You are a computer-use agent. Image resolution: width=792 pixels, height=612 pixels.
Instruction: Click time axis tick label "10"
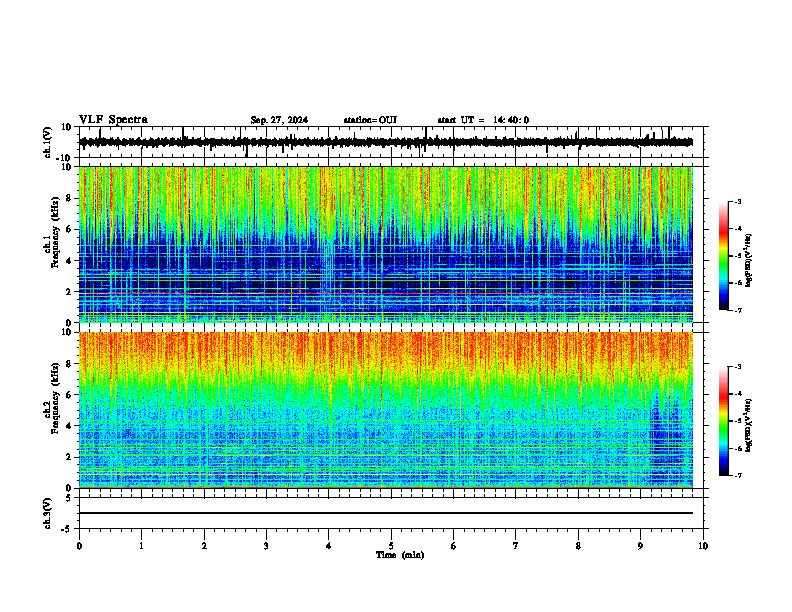[703, 546]
